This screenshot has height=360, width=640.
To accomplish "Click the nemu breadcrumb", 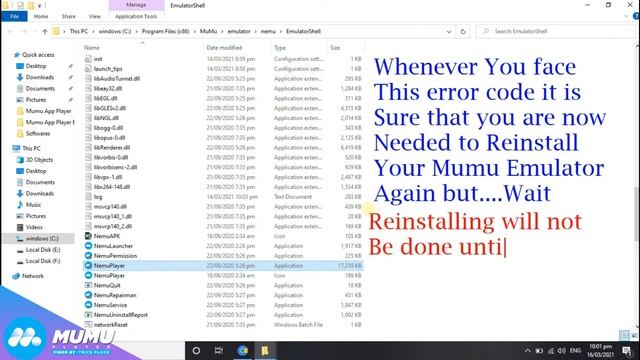I will pos(268,31).
